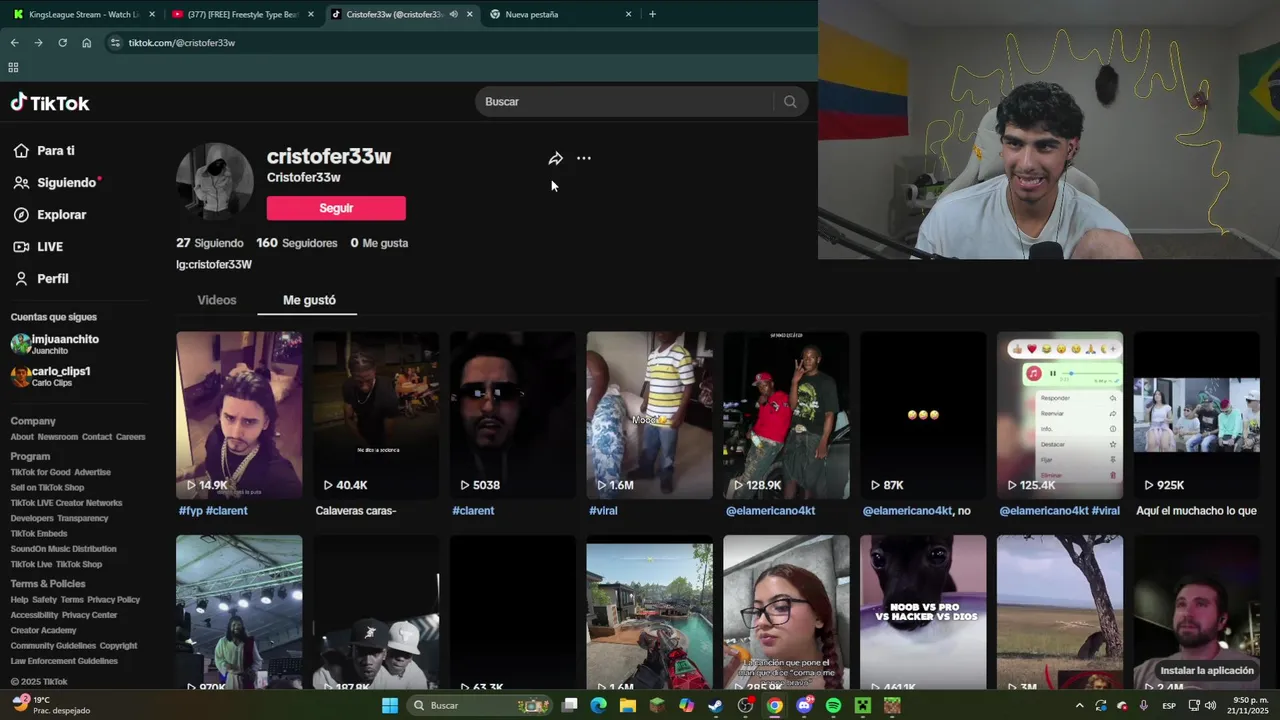The width and height of the screenshot is (1280, 720).
Task: Open the NOOB VS PRO VS HACKER video
Action: tap(923, 612)
